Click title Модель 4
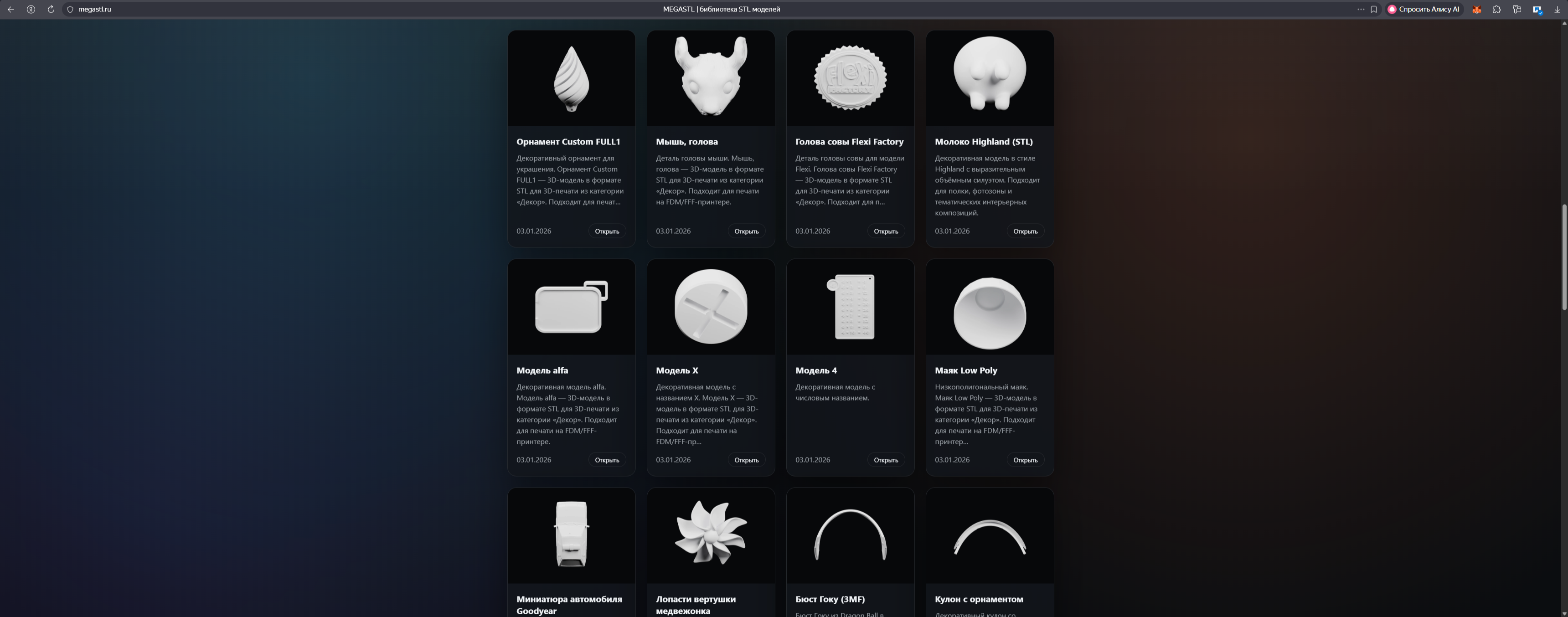This screenshot has width=1568, height=617. coord(815,370)
